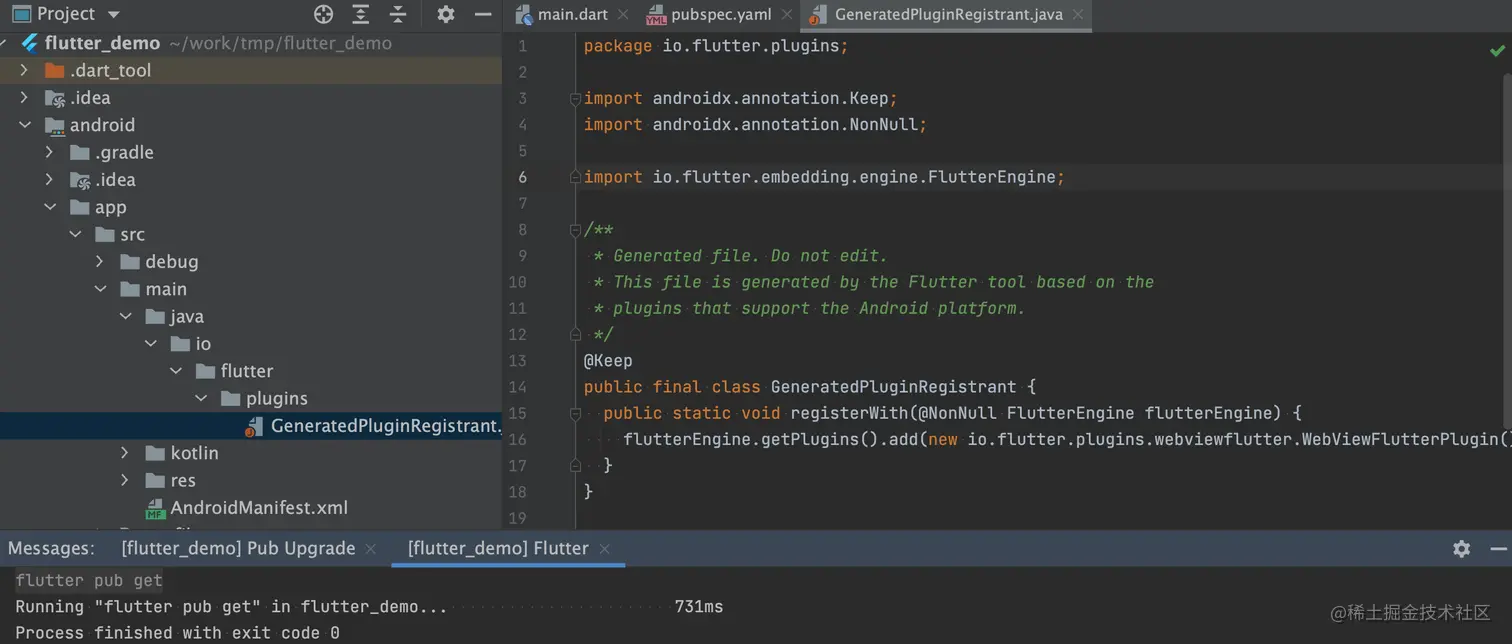
Task: Select AndroidManifest.xml in the tree
Action: tap(259, 508)
